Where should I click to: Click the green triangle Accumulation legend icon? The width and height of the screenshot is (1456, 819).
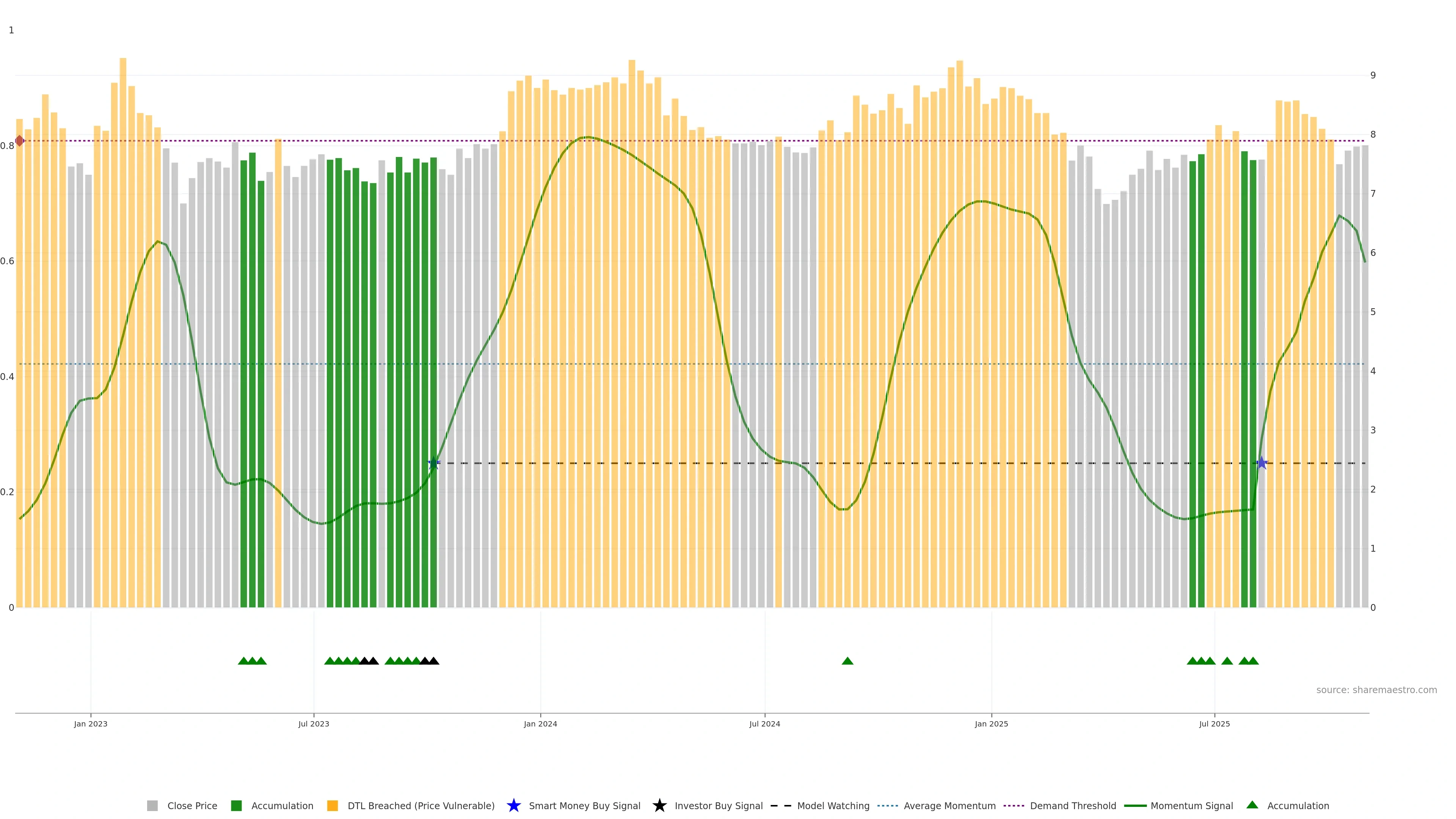click(1252, 805)
